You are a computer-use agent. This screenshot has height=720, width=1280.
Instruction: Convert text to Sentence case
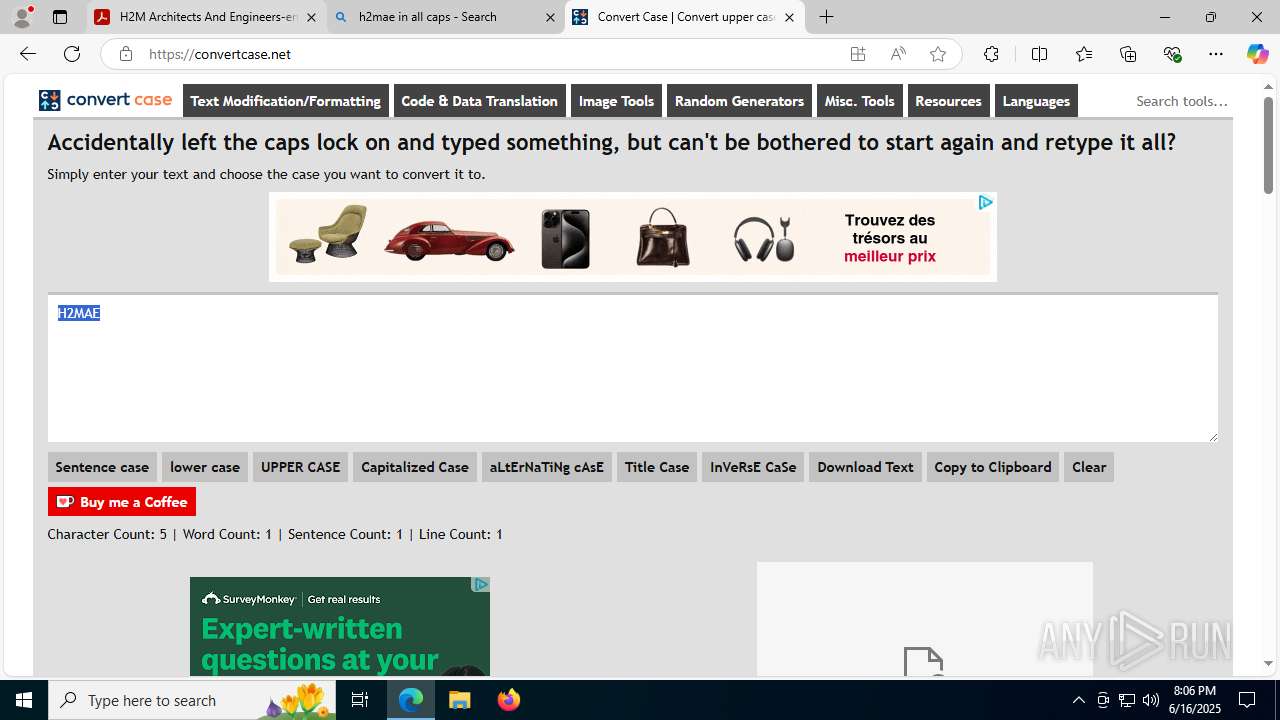click(x=102, y=467)
